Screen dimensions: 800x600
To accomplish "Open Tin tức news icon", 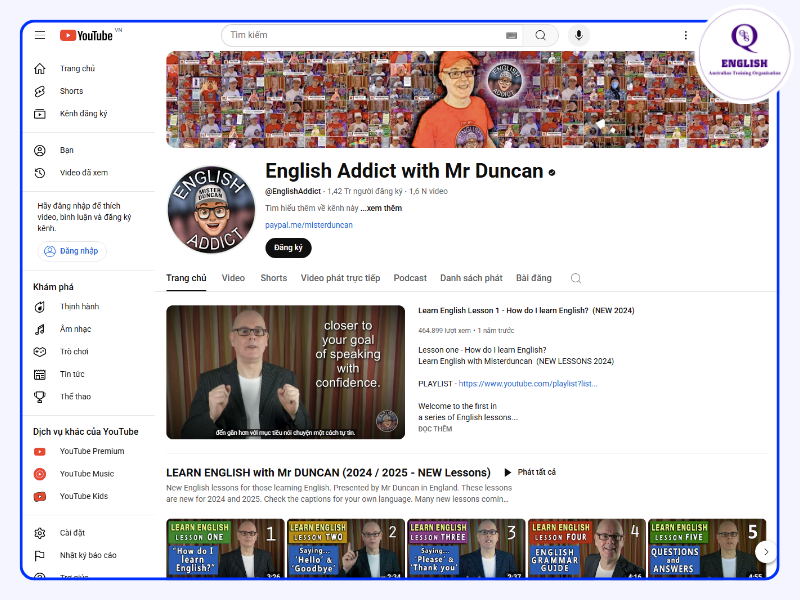I will [x=40, y=374].
